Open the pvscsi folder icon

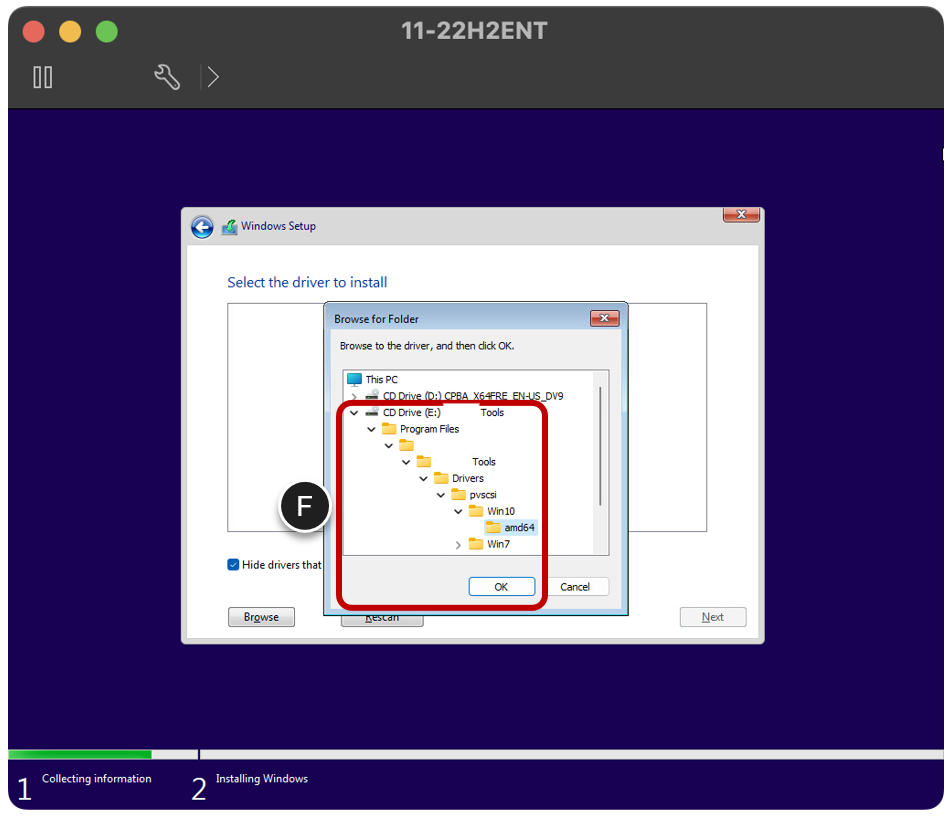460,494
